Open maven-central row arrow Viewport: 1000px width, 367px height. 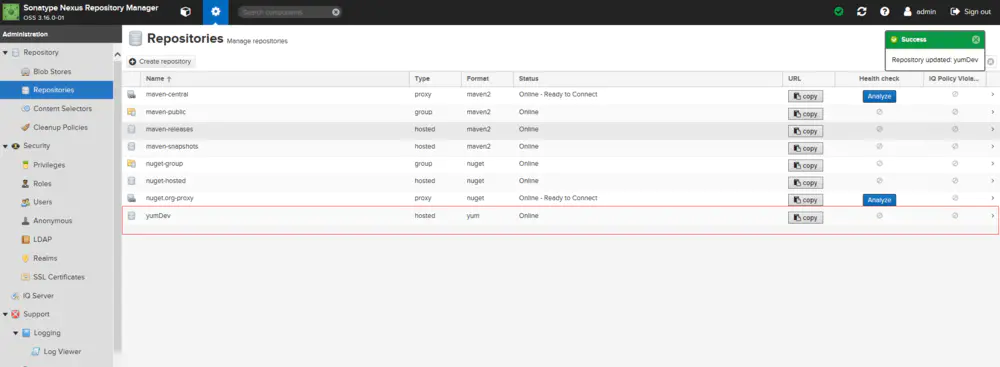point(992,94)
